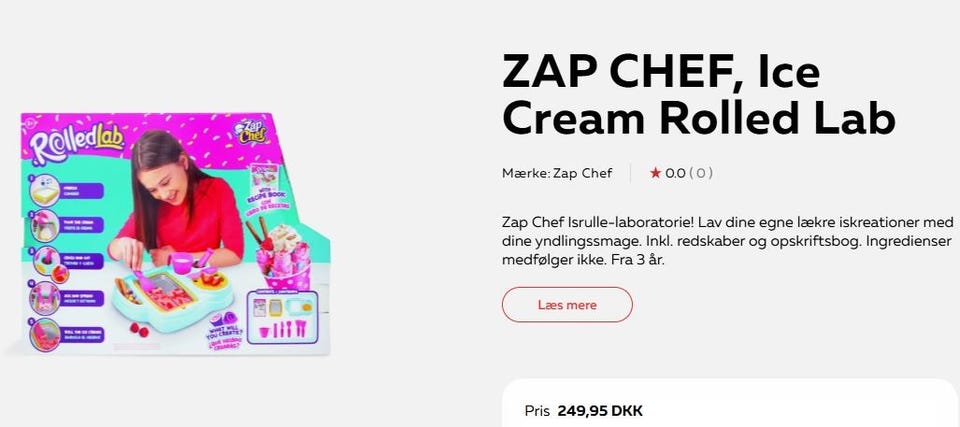Select the step 4 add and spread circle
This screenshot has height=427, width=960.
tap(45, 297)
